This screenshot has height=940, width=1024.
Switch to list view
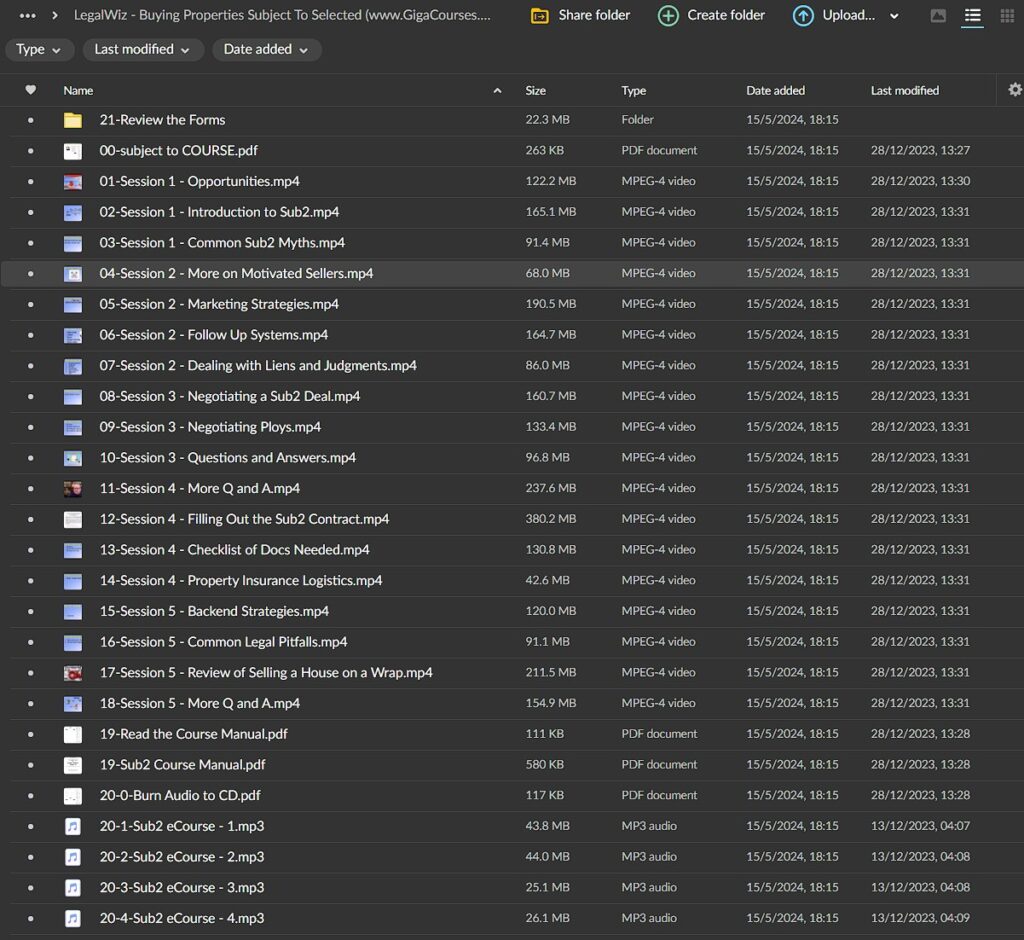[972, 16]
